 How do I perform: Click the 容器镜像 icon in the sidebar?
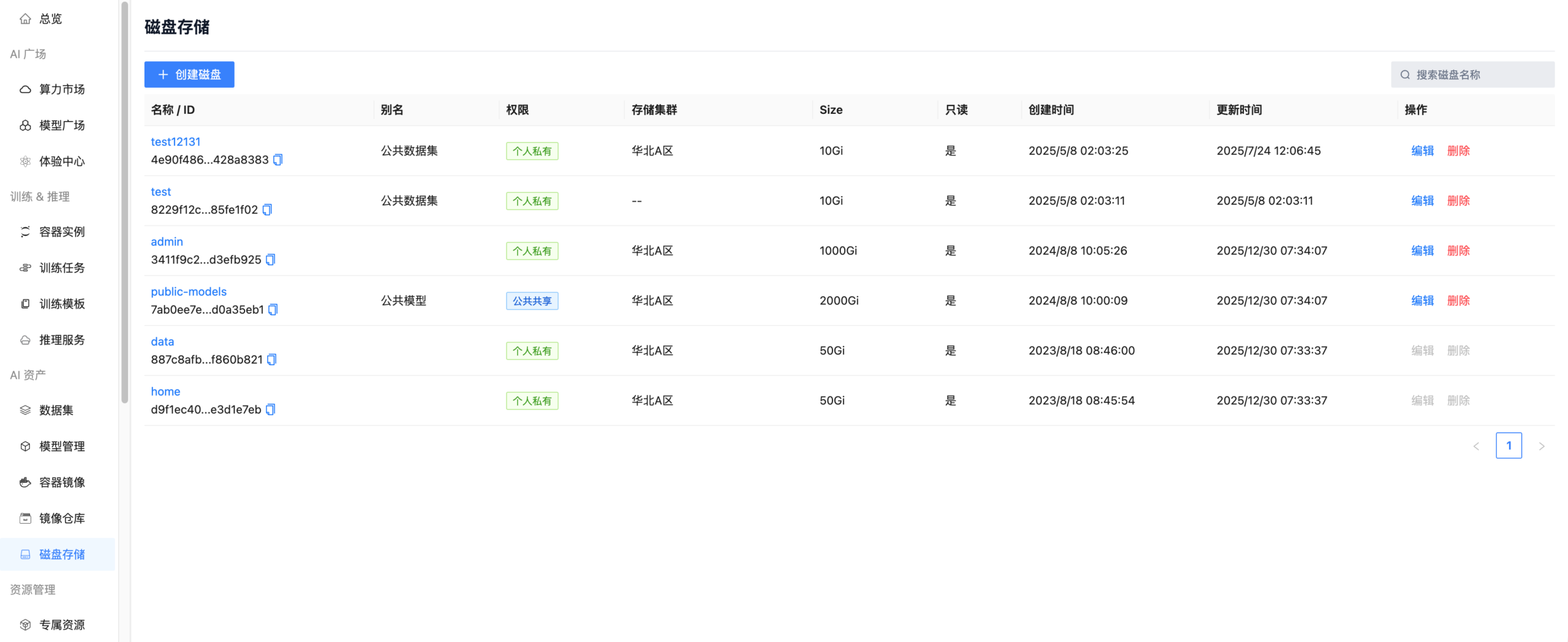25,482
